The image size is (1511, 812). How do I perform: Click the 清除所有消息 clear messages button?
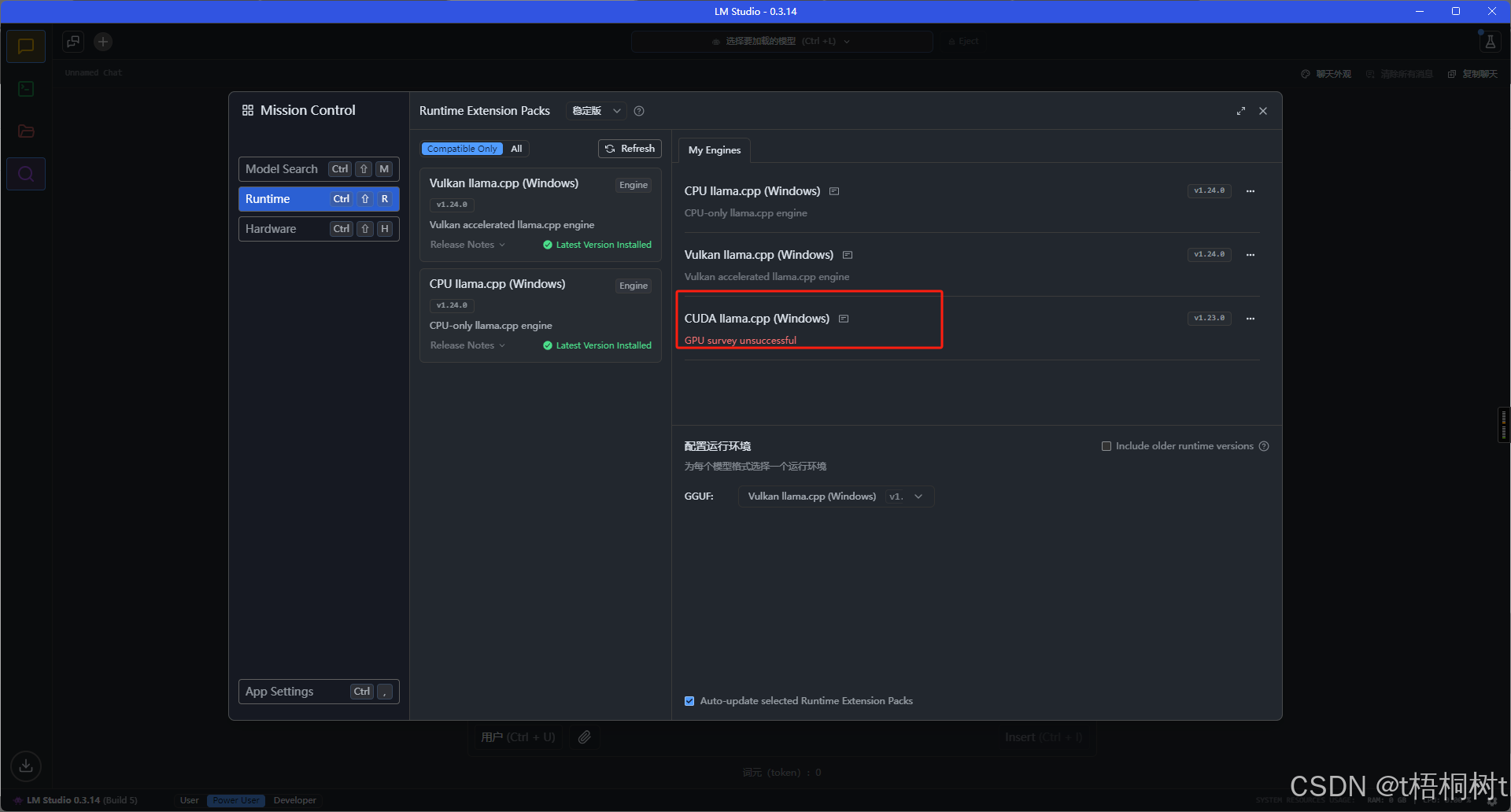[x=1400, y=74]
